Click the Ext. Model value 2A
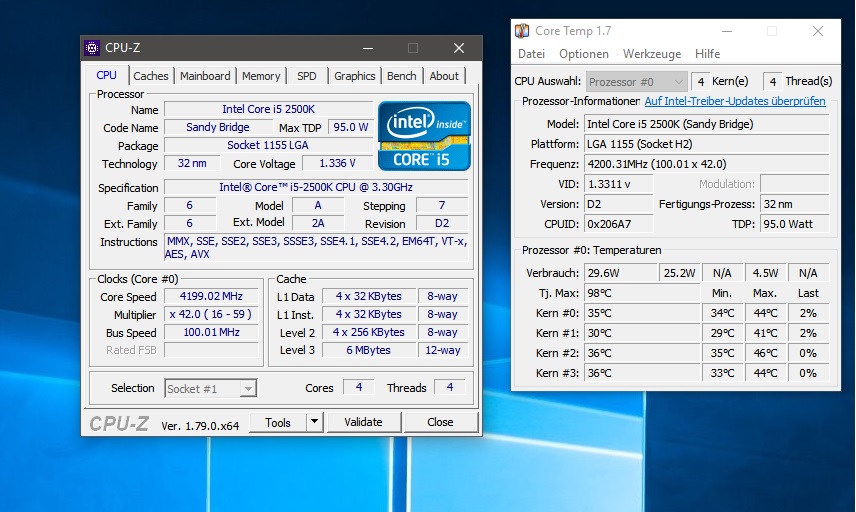The image size is (856, 512). pyautogui.click(x=318, y=223)
